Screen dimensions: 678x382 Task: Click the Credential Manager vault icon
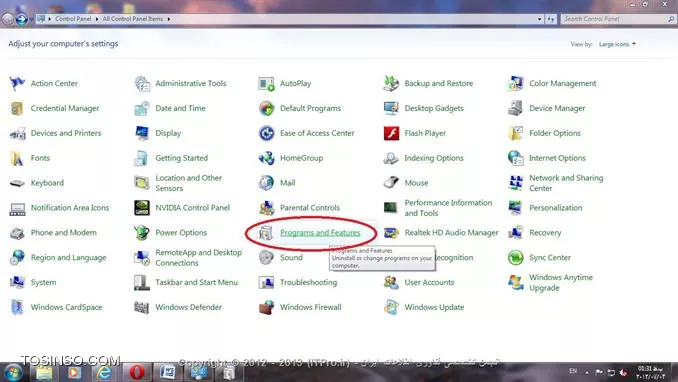pyautogui.click(x=17, y=108)
